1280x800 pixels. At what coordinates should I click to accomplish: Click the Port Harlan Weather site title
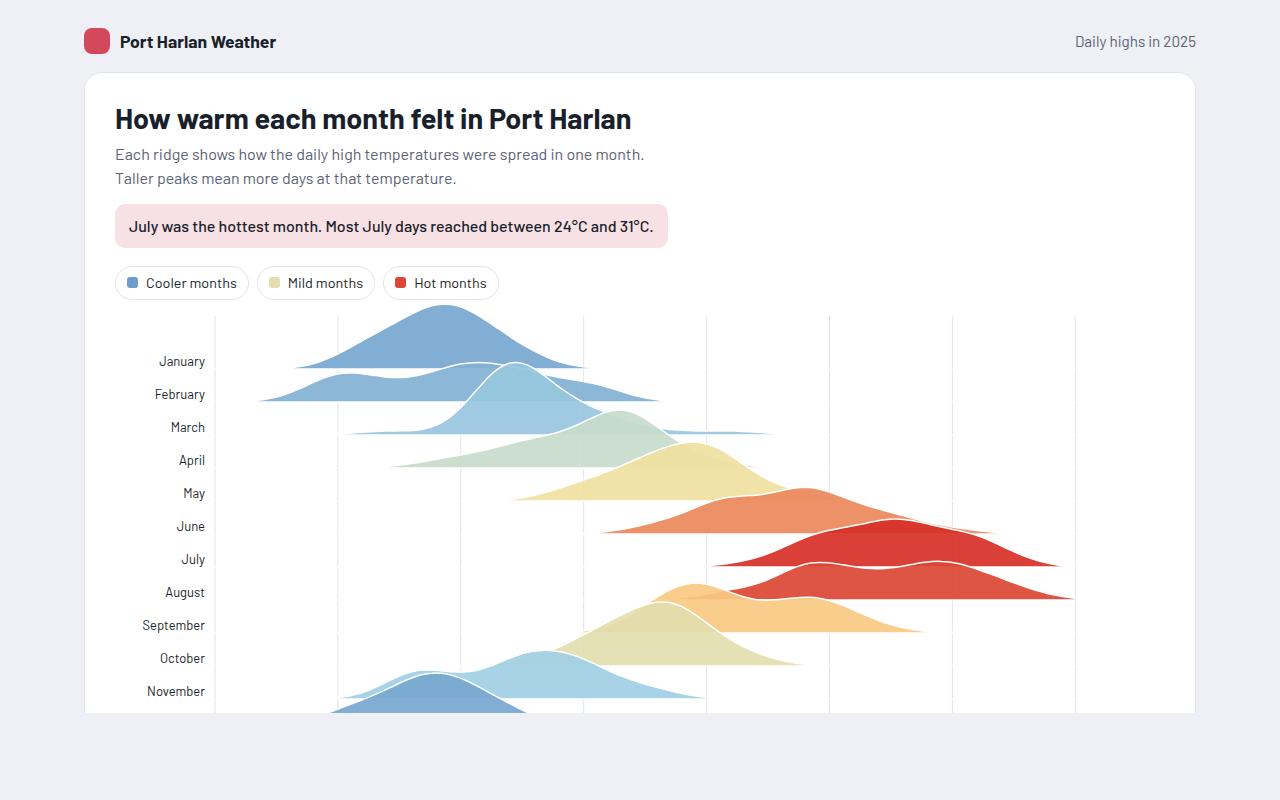(198, 42)
